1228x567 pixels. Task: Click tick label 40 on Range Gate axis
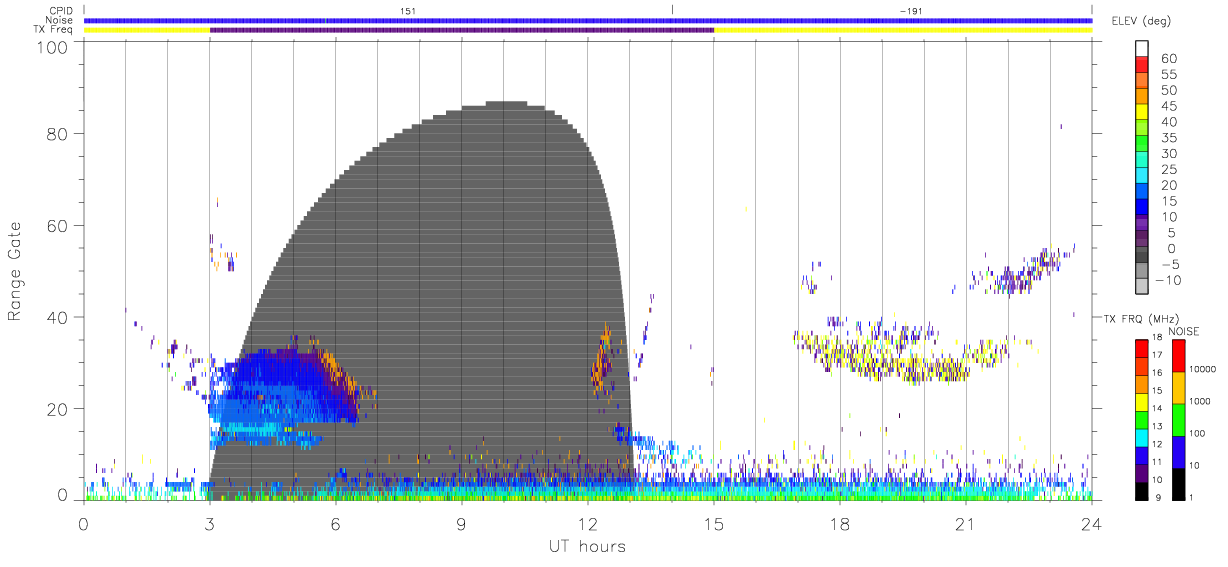click(58, 317)
